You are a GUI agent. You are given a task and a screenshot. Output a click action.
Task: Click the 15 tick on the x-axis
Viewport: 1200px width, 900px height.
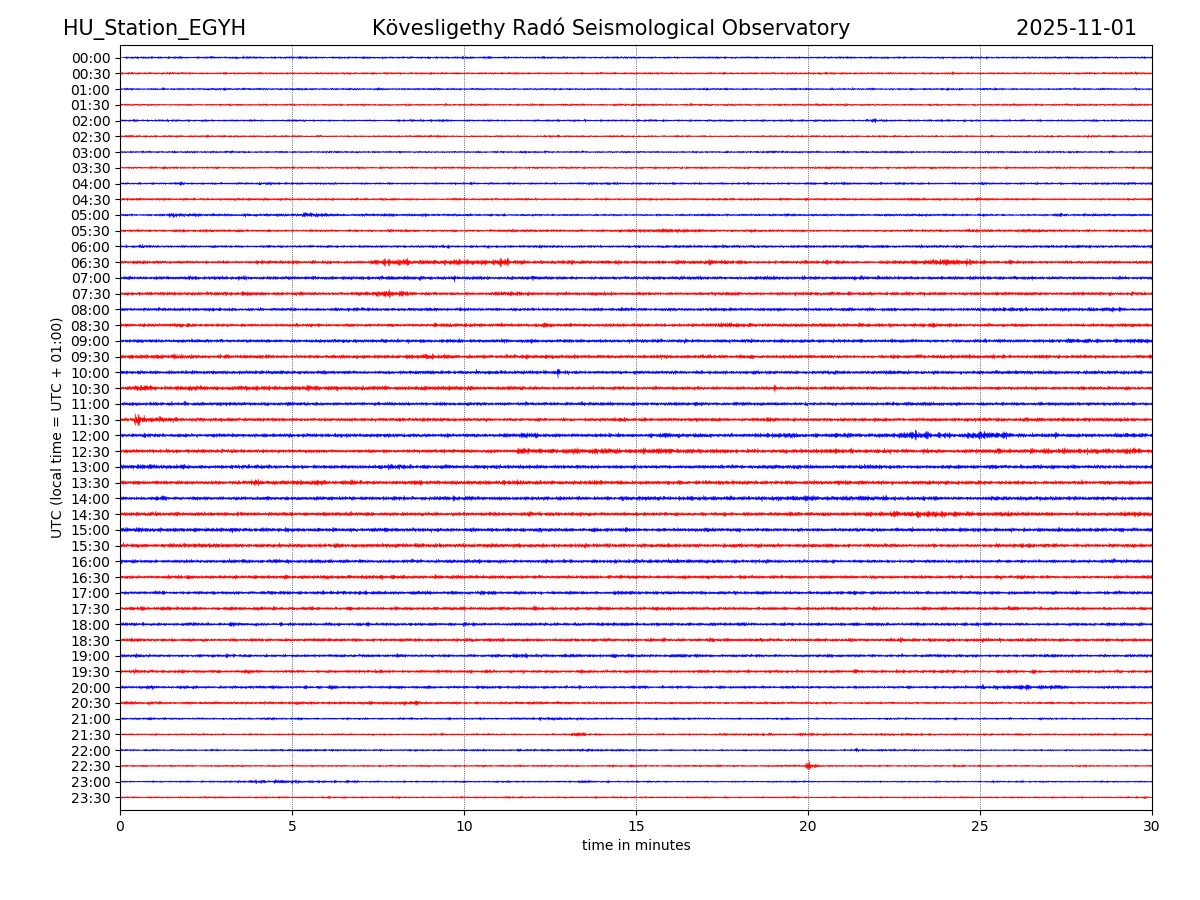click(636, 826)
